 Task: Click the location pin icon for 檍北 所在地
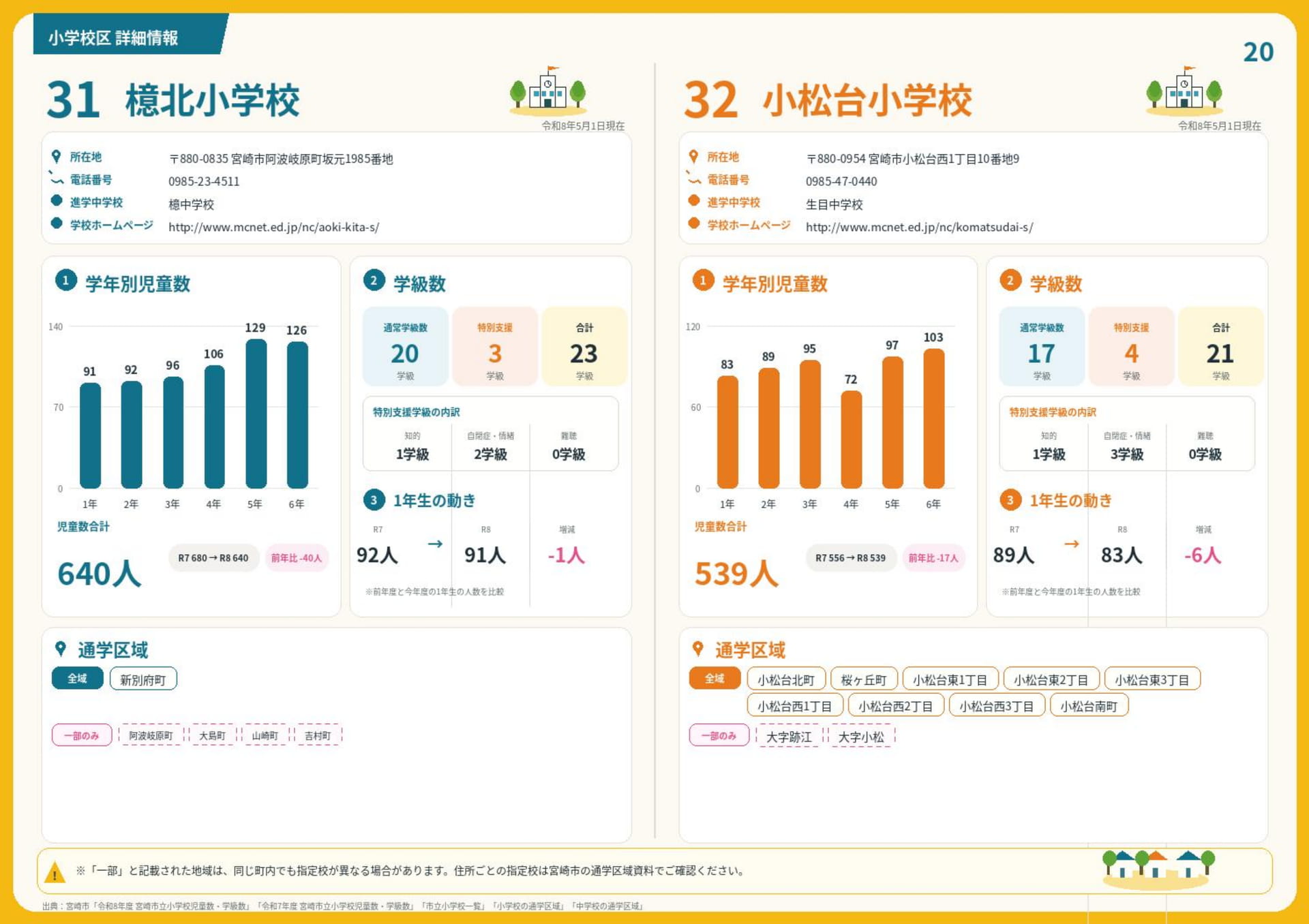[x=57, y=157]
